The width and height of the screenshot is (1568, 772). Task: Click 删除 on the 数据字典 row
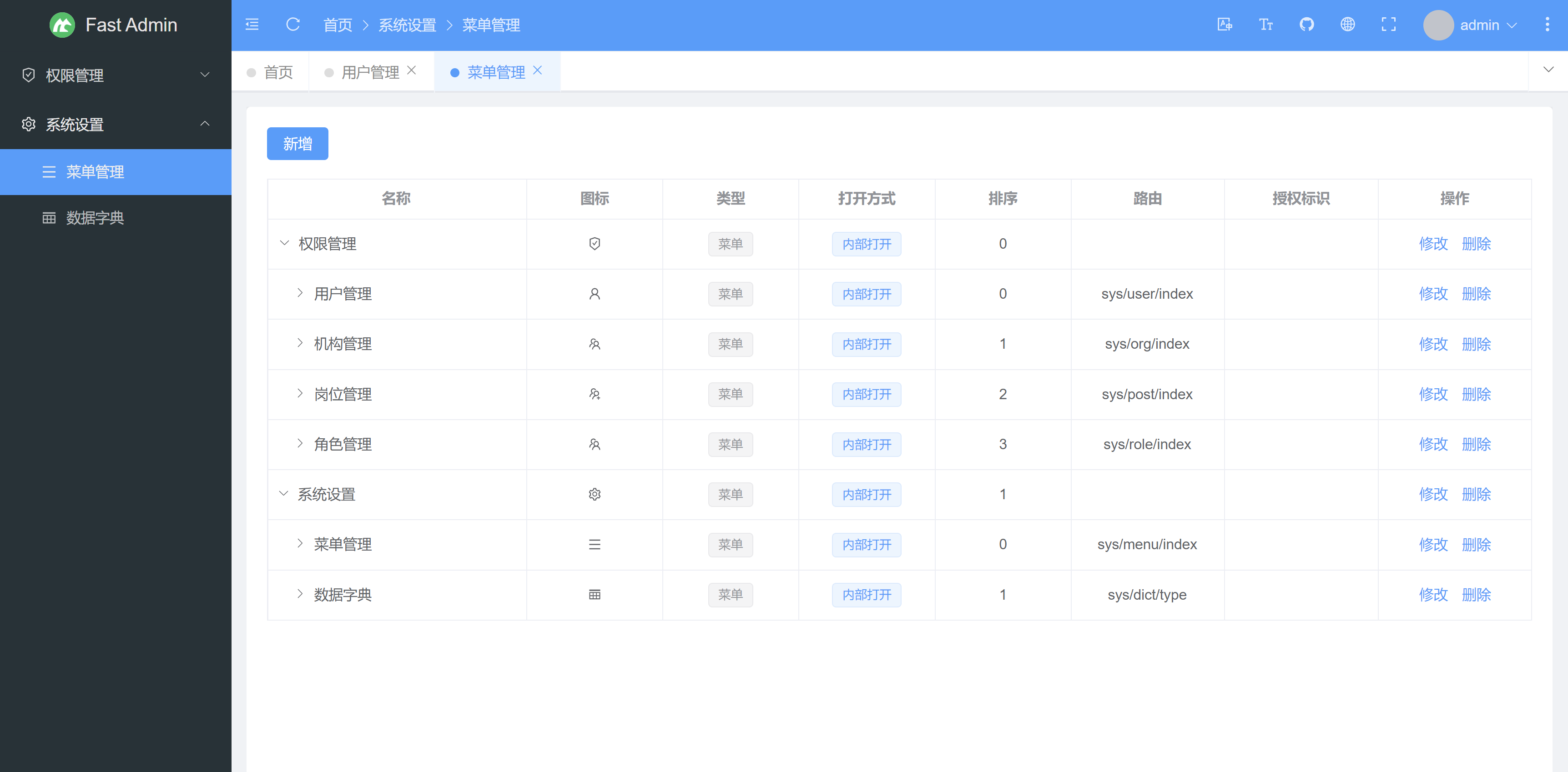click(x=1477, y=594)
